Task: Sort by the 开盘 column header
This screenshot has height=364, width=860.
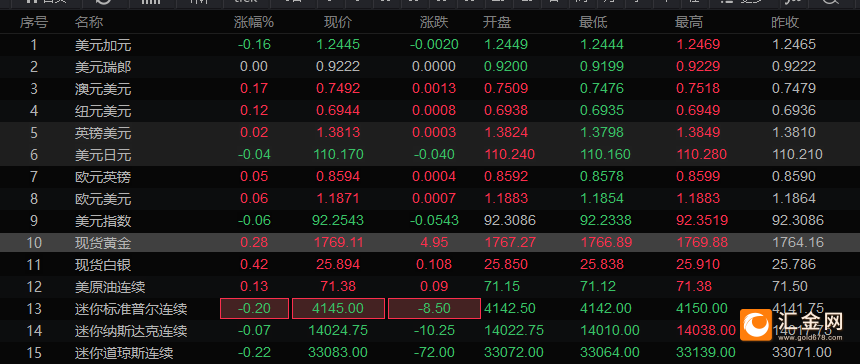Action: point(497,22)
